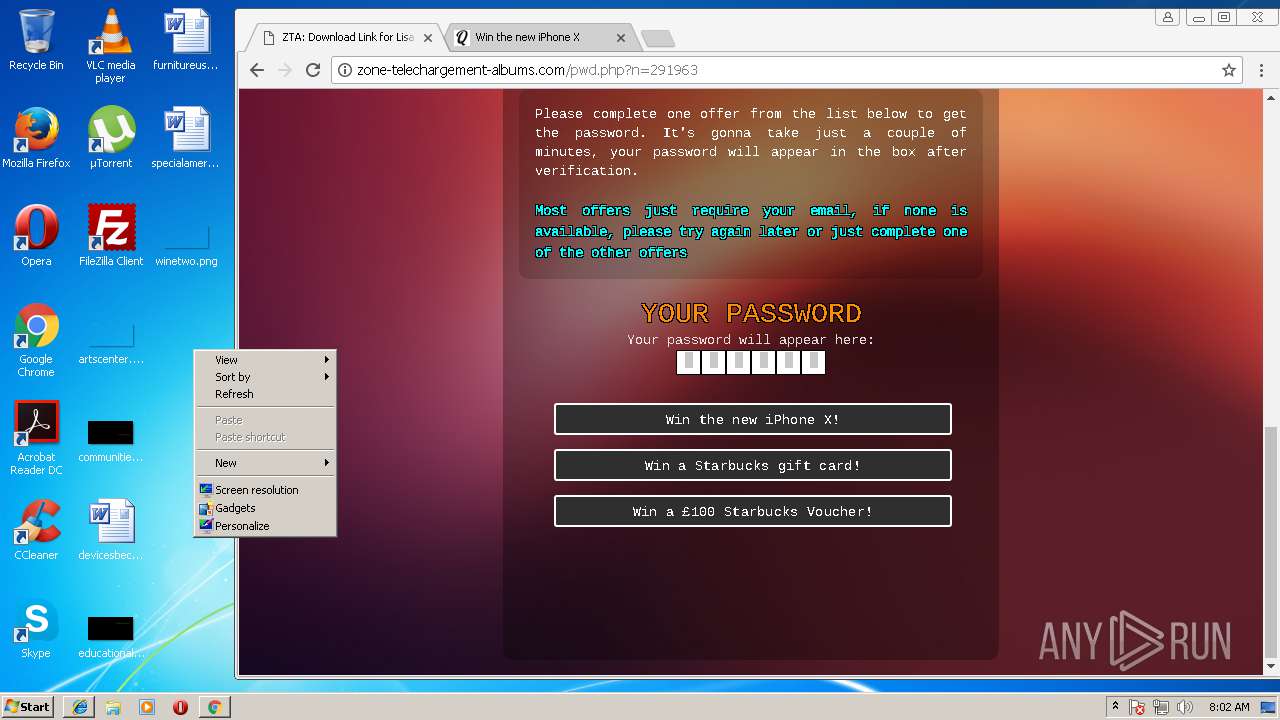Bookmark this page with the star icon
The width and height of the screenshot is (1280, 720).
point(1229,70)
